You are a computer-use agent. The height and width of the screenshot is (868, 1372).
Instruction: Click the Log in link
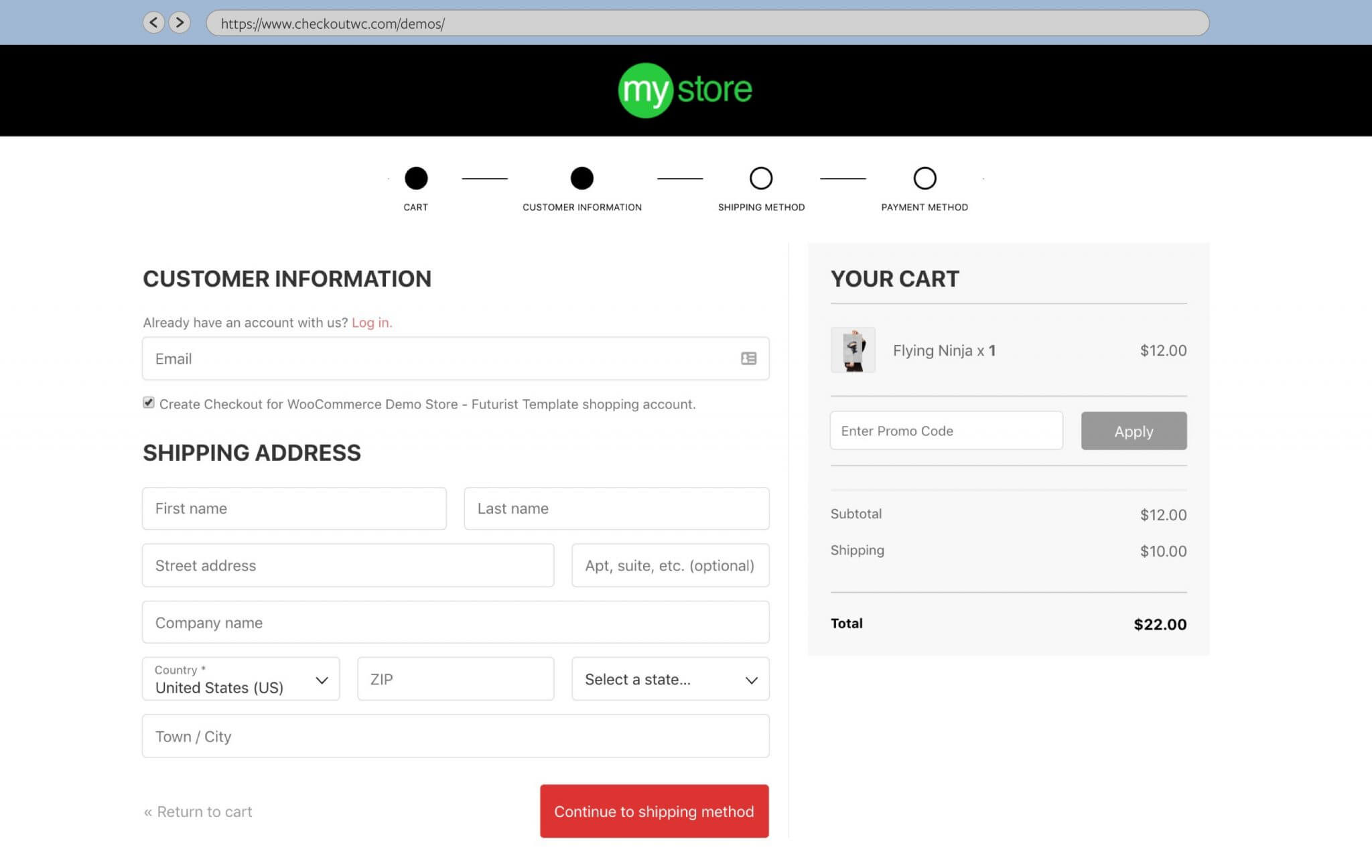click(371, 322)
